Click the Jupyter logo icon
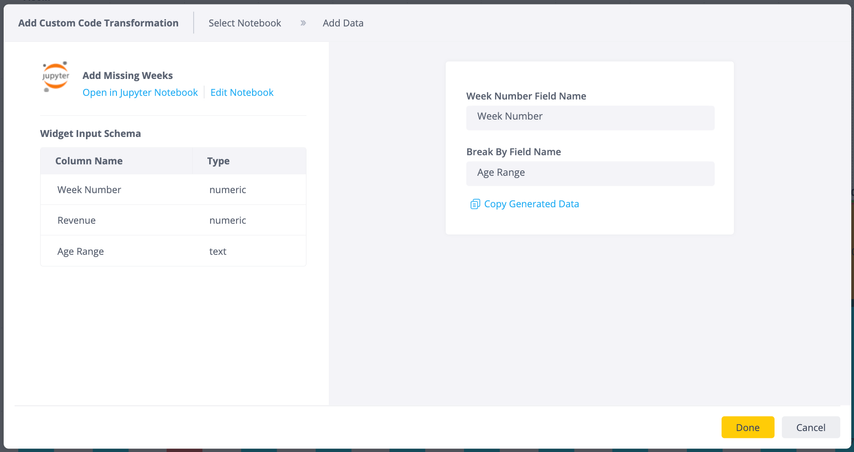 pyautogui.click(x=56, y=76)
